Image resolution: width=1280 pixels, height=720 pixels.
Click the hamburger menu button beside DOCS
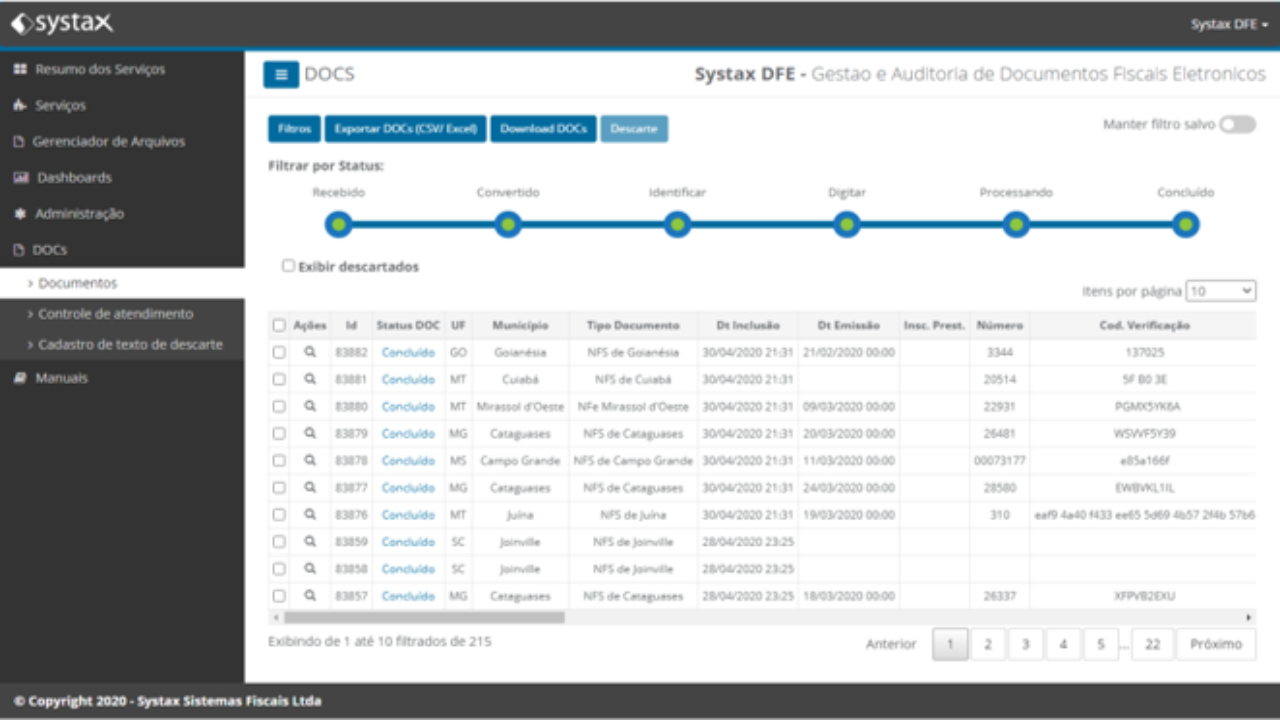click(x=281, y=75)
